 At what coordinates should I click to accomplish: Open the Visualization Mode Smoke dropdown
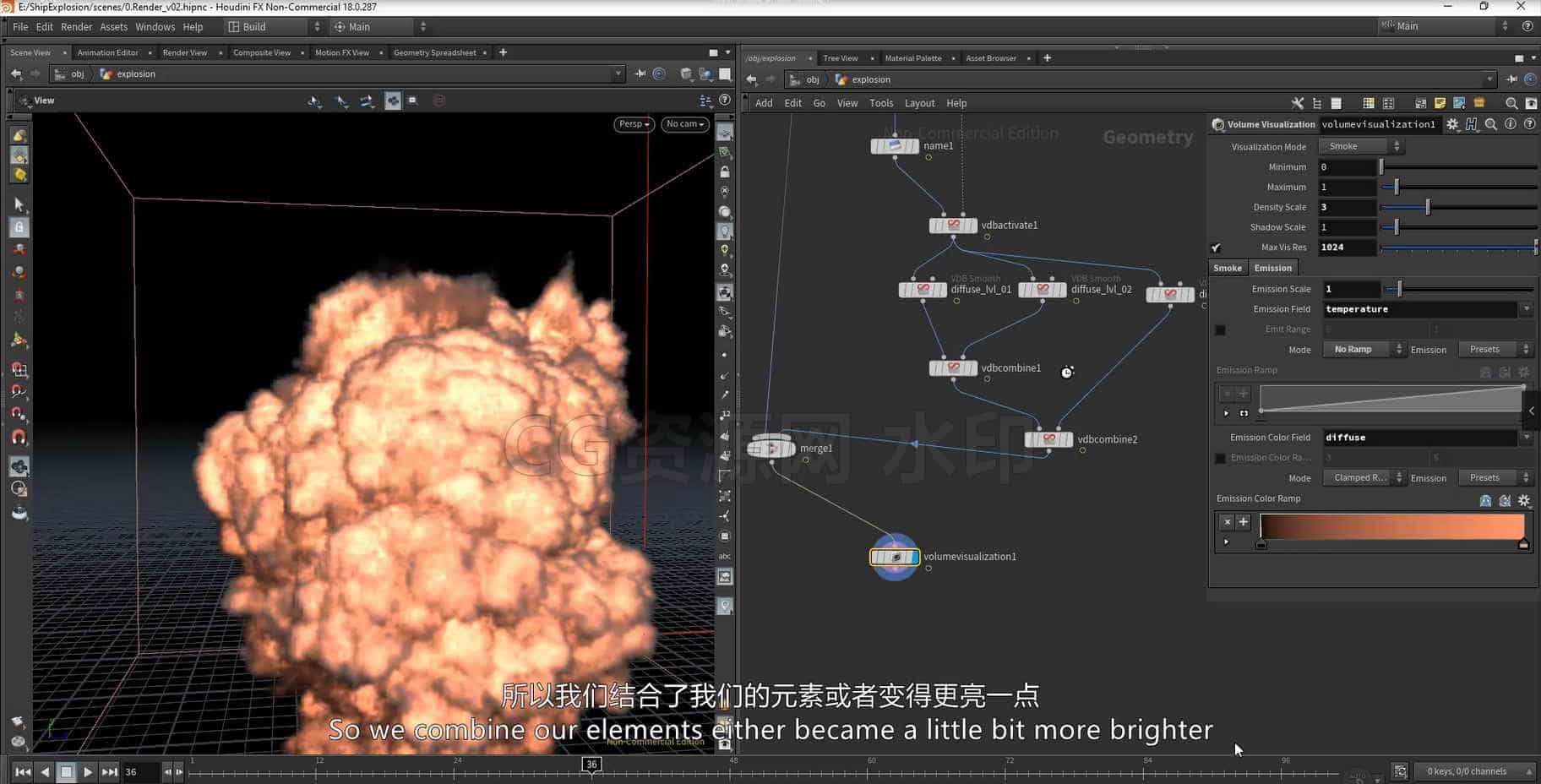[x=1361, y=147]
